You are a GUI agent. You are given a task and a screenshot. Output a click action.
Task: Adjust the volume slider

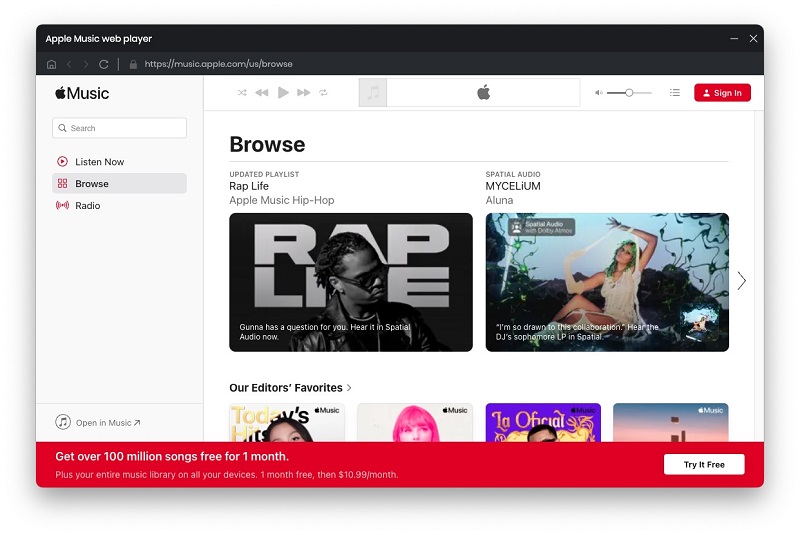click(629, 93)
